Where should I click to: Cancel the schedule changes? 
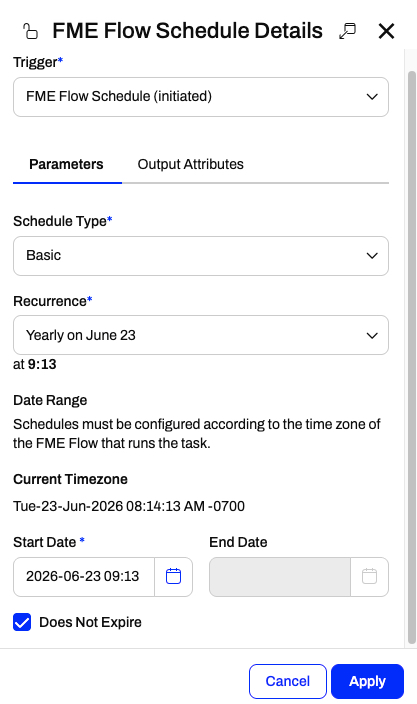pos(288,681)
